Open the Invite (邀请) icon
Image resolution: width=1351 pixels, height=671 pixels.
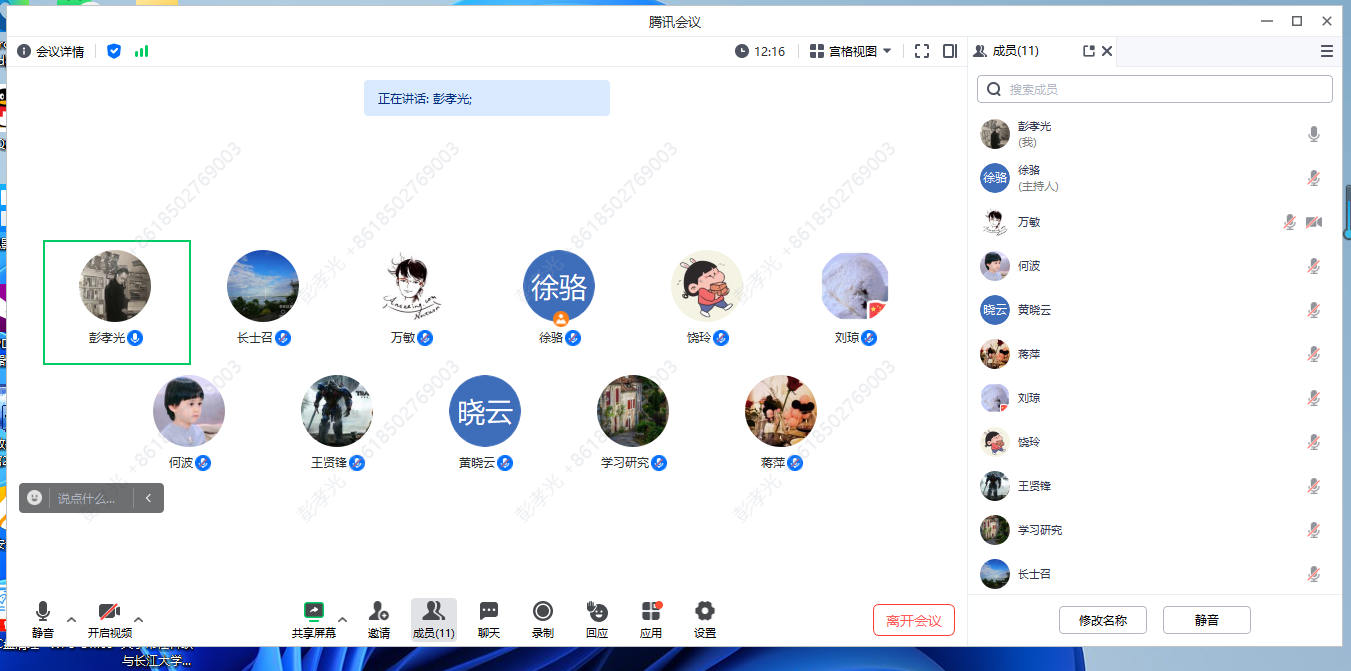pyautogui.click(x=379, y=612)
